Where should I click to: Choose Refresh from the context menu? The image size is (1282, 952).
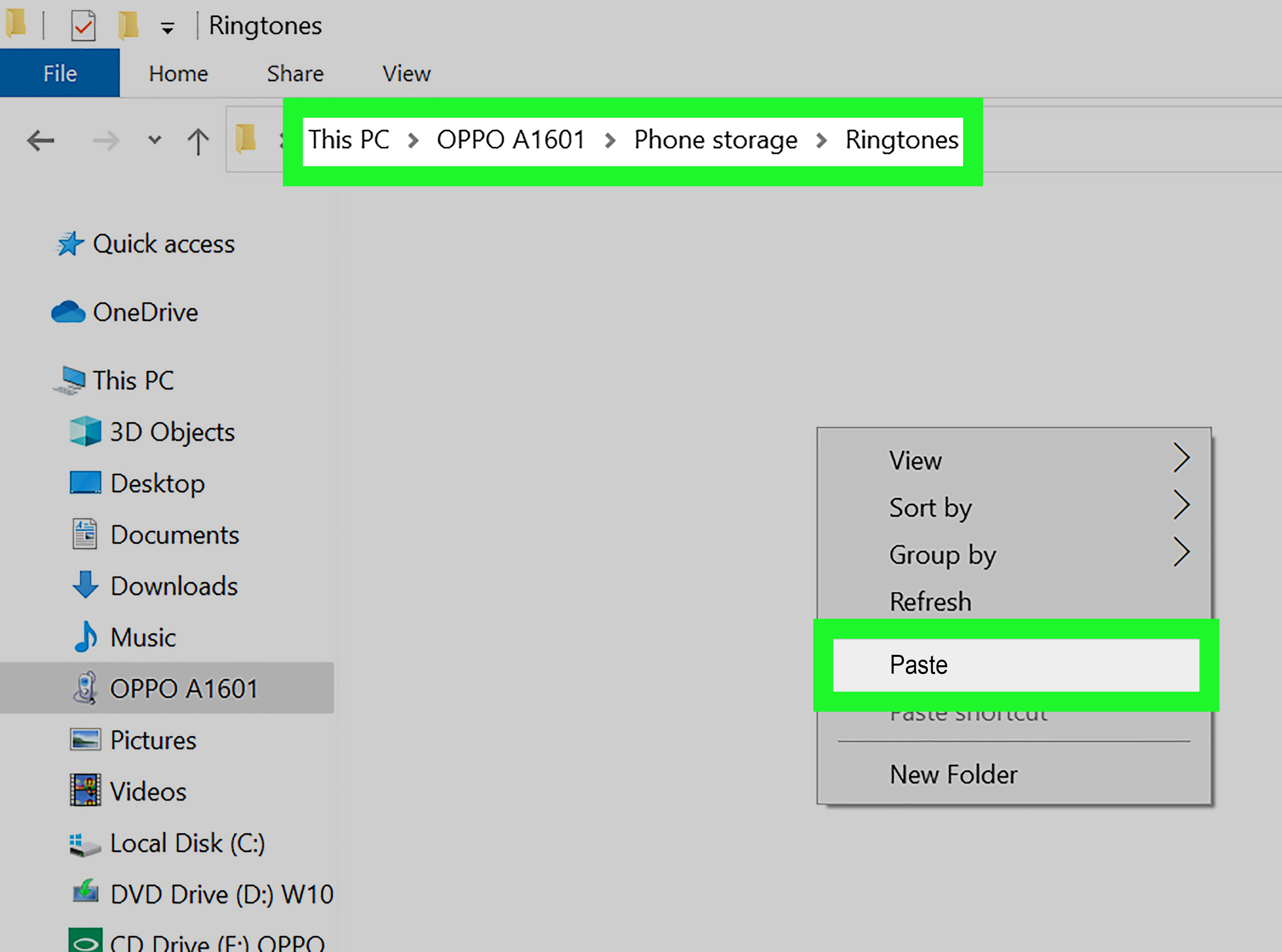[1014, 601]
